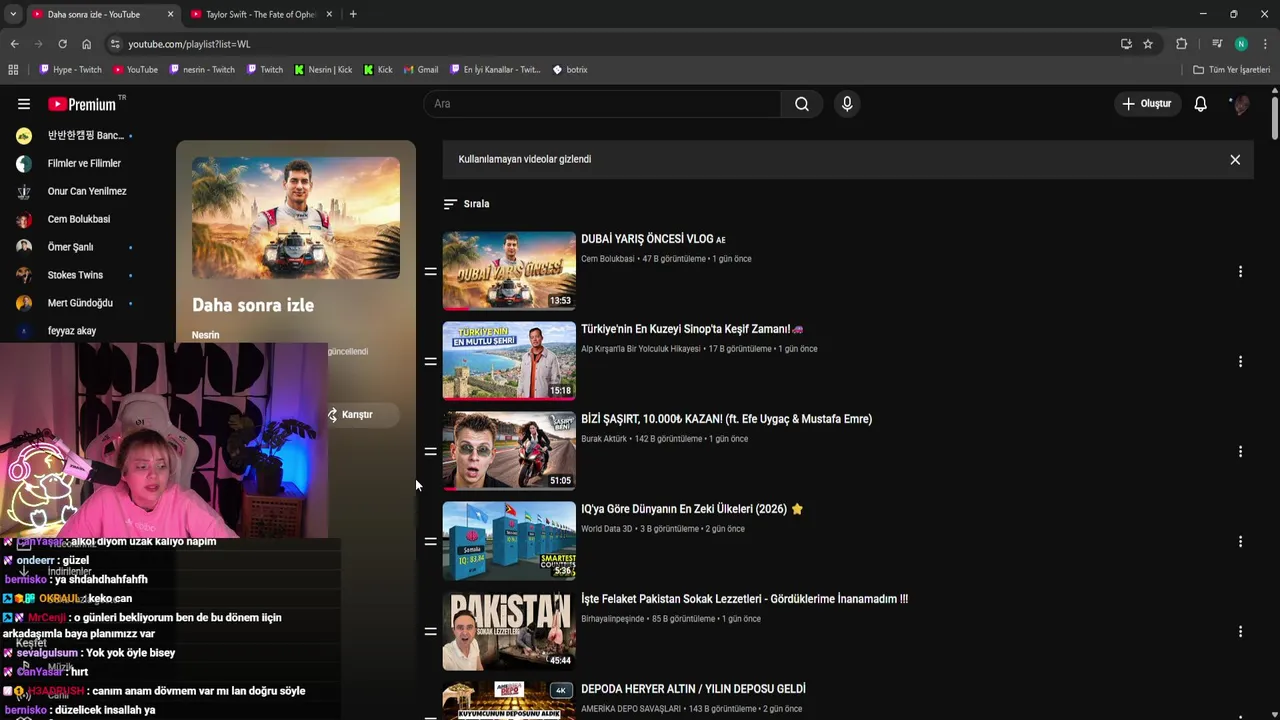The height and width of the screenshot is (720, 1280).
Task: Open the Tüm Yer İşaretleri bookmarks folder
Action: coord(1232,70)
